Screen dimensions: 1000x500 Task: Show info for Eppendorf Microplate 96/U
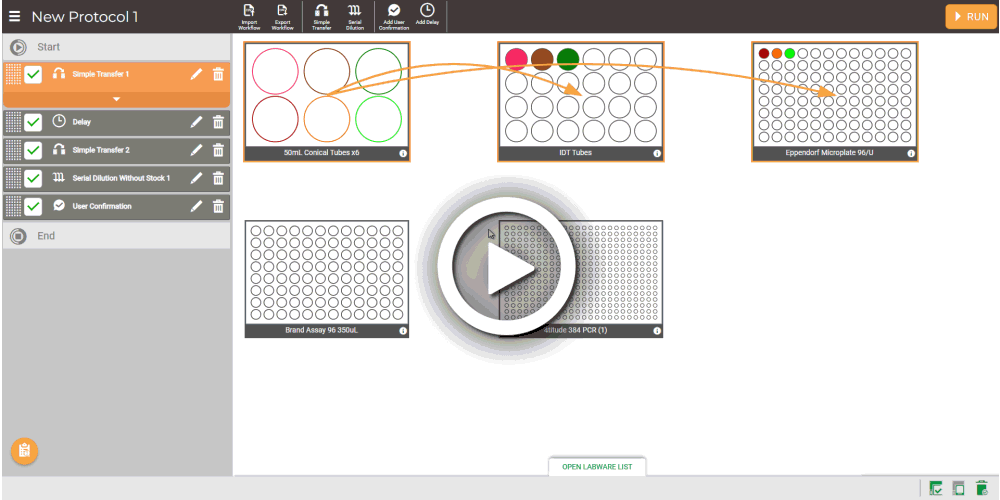pyautogui.click(x=909, y=154)
